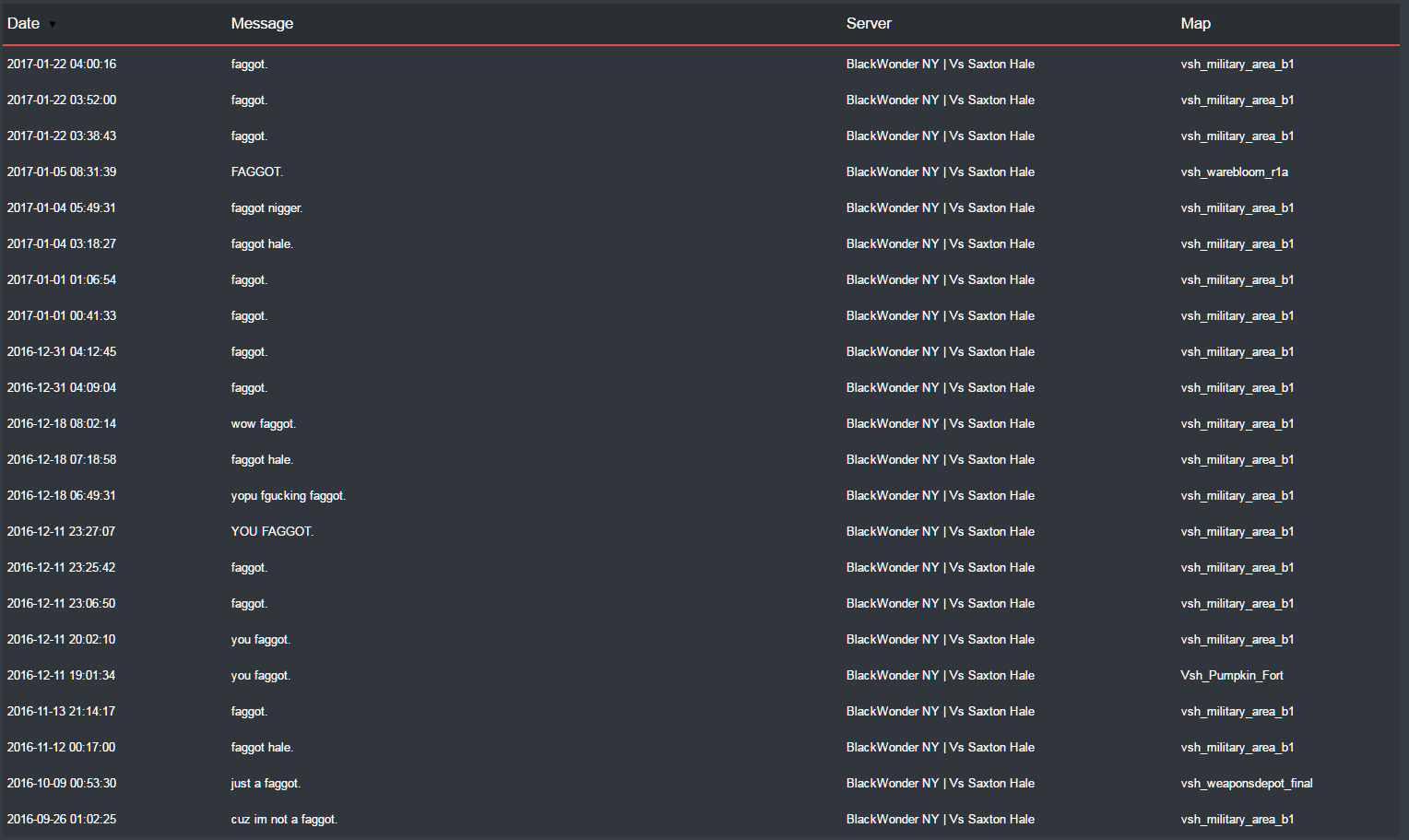Viewport: 1409px width, 840px height.
Task: Click the Map column header
Action: [x=1195, y=23]
